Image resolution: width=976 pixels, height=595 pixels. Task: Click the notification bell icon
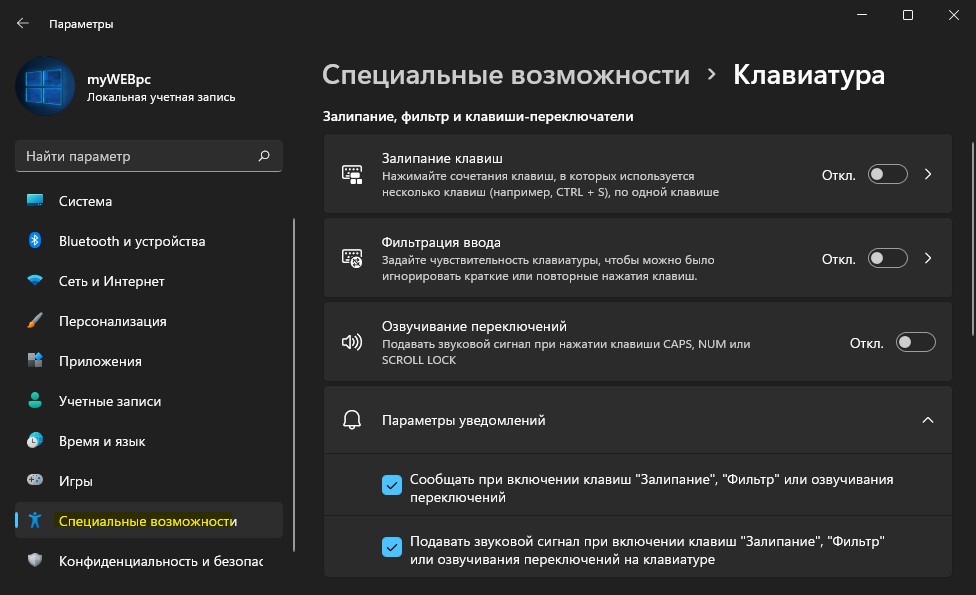[x=352, y=419]
